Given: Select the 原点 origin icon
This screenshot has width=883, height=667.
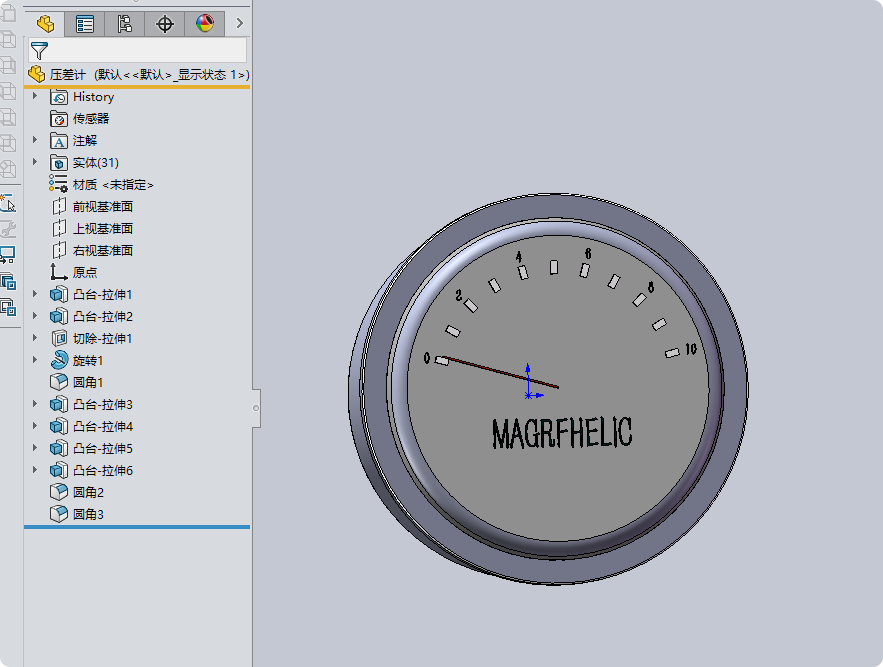Looking at the screenshot, I should 59,272.
